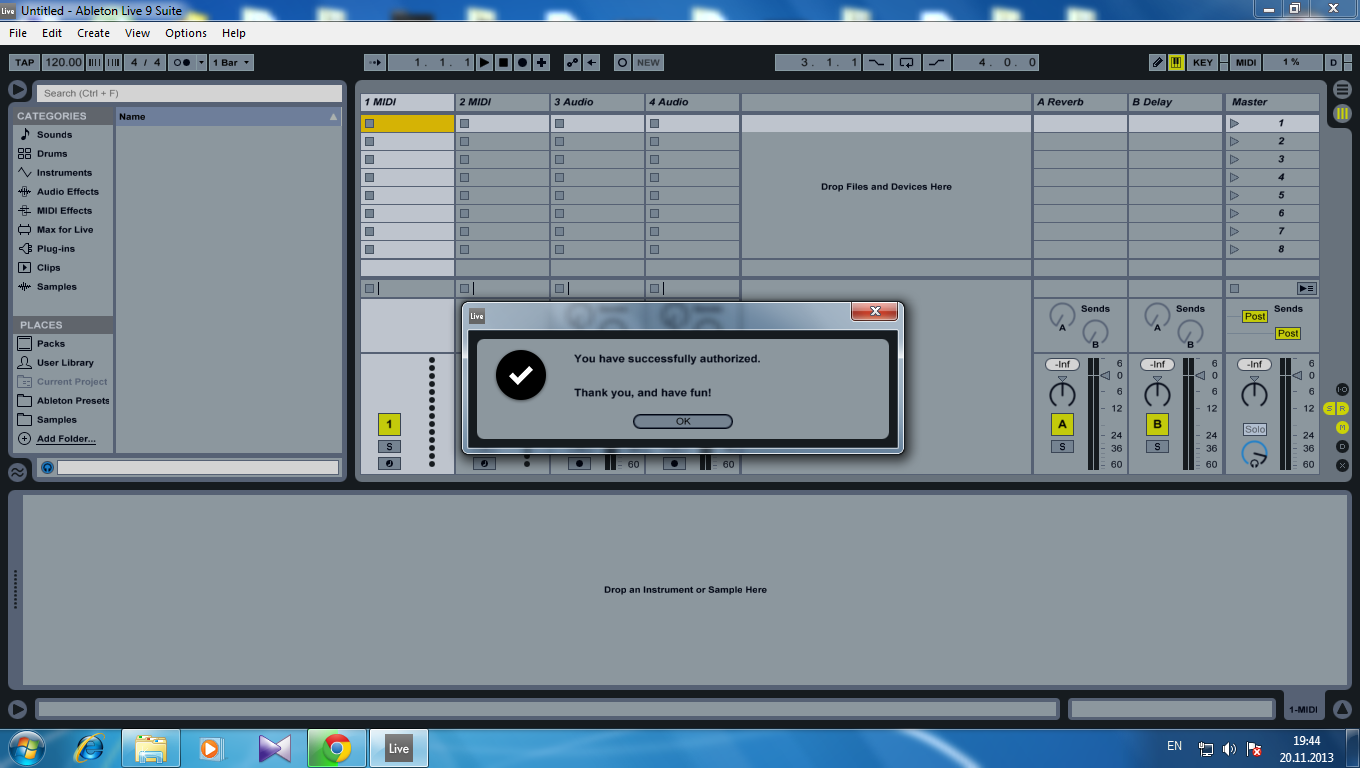
Task: Click the Session Record circle button
Action: (x=622, y=62)
